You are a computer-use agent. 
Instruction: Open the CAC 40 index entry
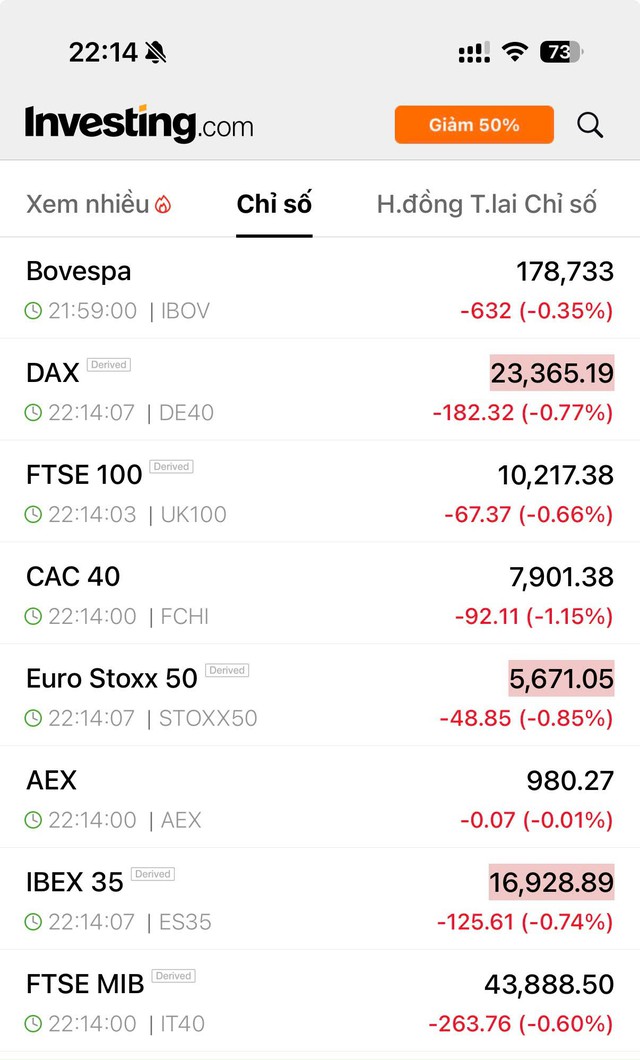72,577
